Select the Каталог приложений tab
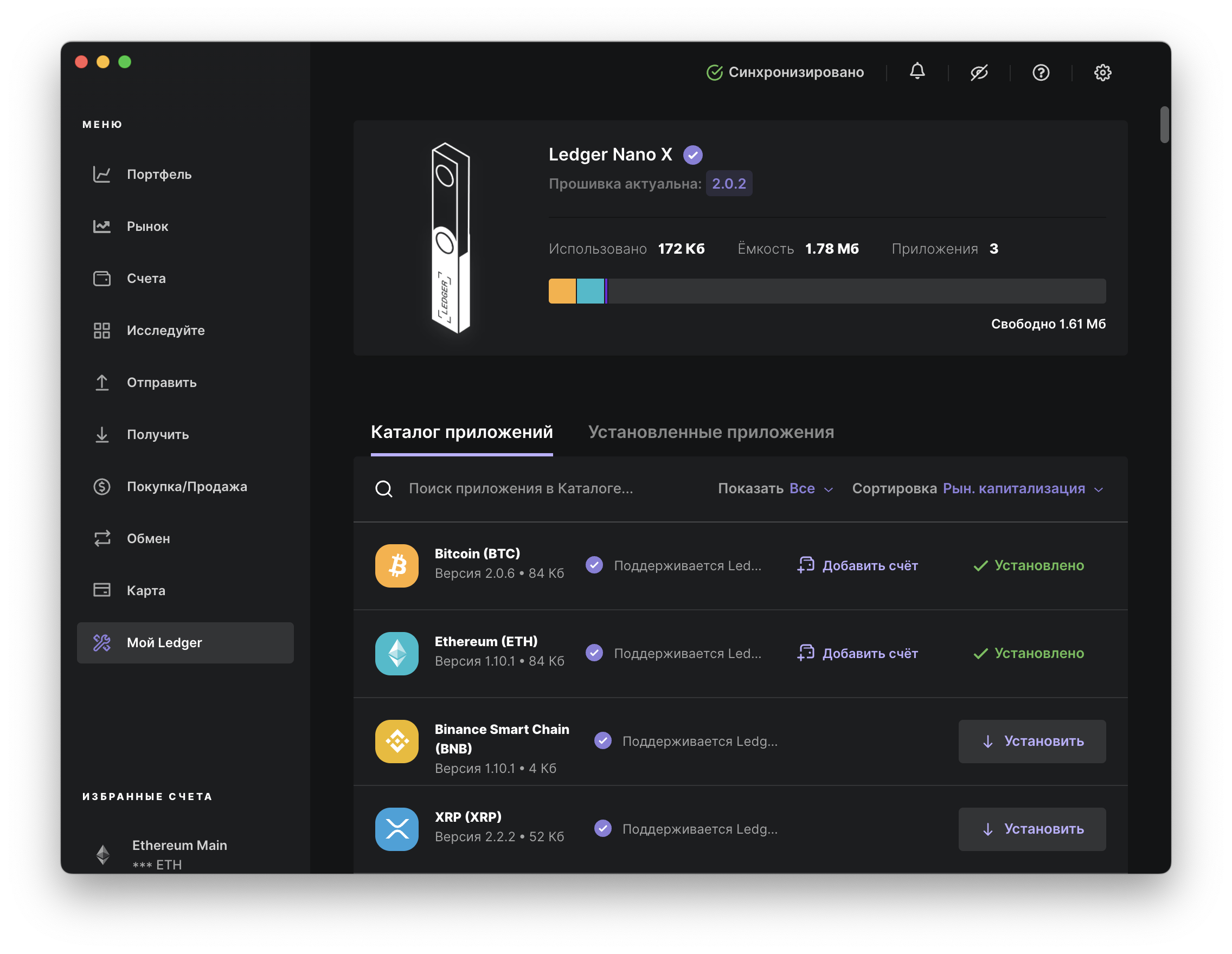 (x=461, y=432)
